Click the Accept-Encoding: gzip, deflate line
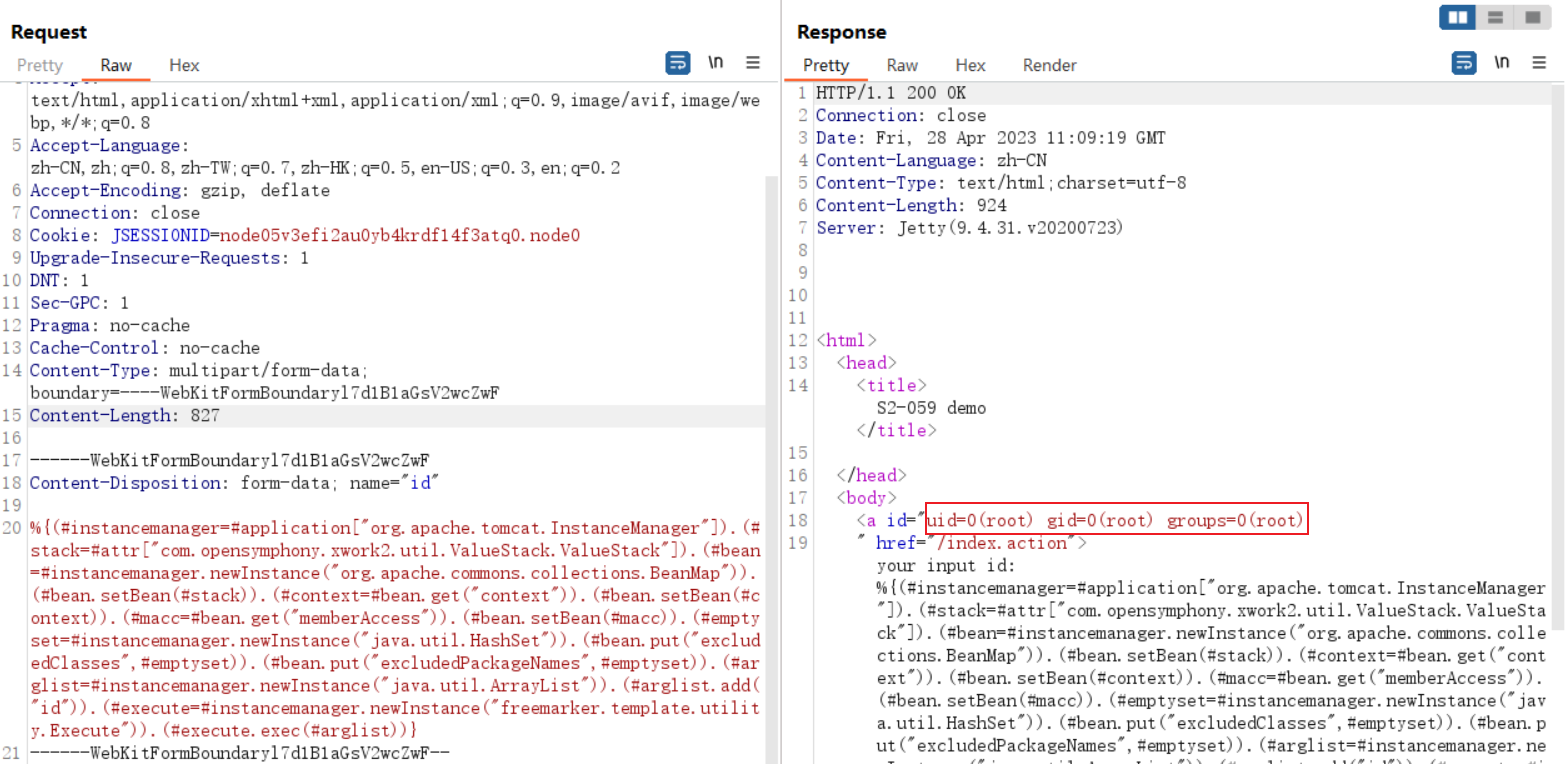 (180, 191)
